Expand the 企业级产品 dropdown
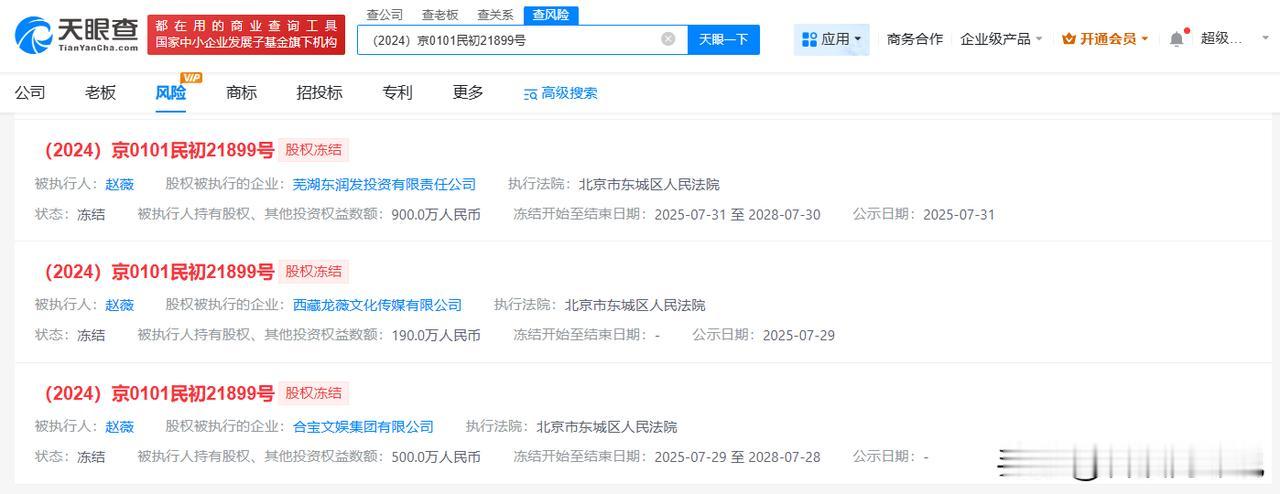 click(1001, 39)
